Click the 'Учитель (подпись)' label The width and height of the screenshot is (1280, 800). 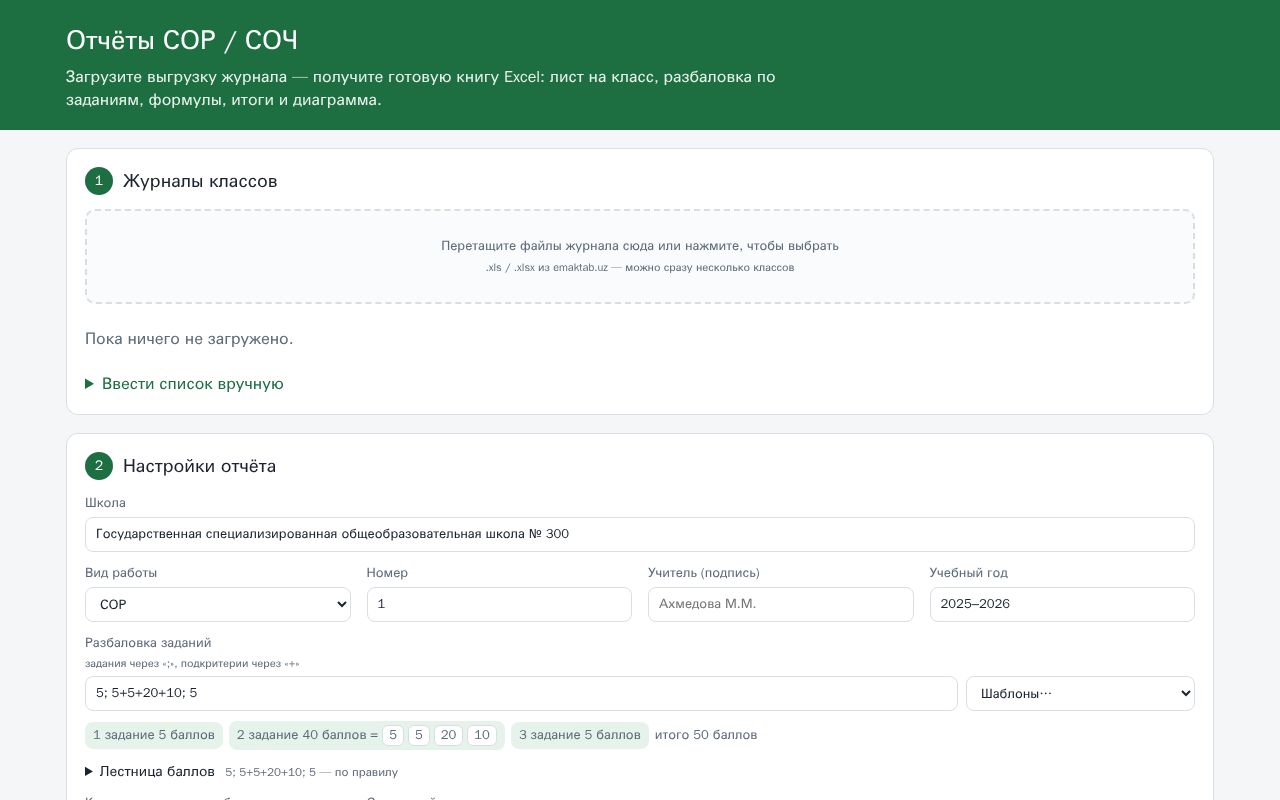(x=704, y=573)
